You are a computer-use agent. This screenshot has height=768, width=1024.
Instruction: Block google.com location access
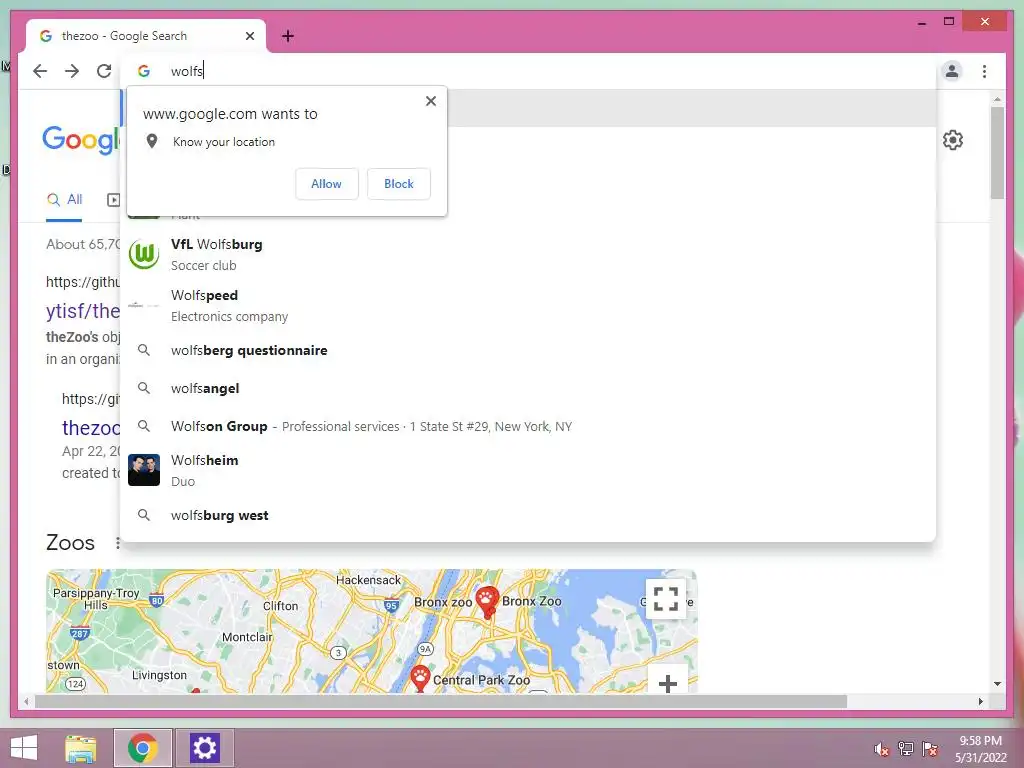pos(398,184)
